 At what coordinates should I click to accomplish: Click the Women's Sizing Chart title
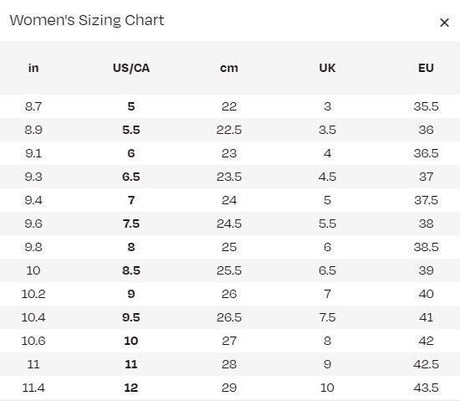pyautogui.click(x=87, y=20)
